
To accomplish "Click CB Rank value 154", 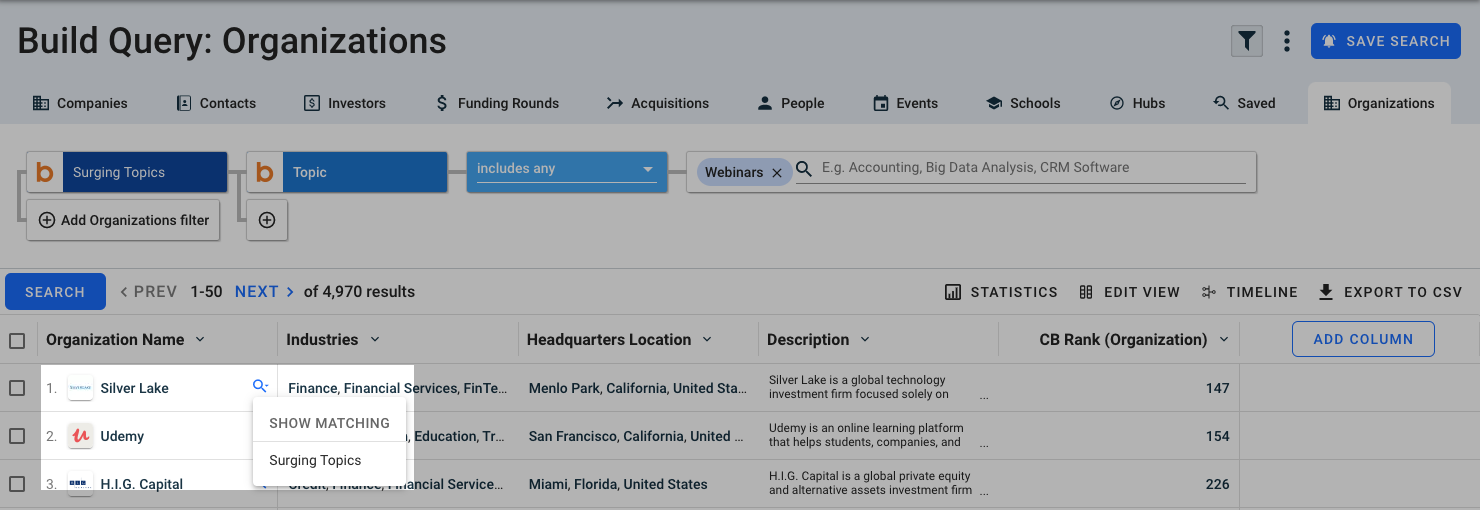I will pos(1217,436).
